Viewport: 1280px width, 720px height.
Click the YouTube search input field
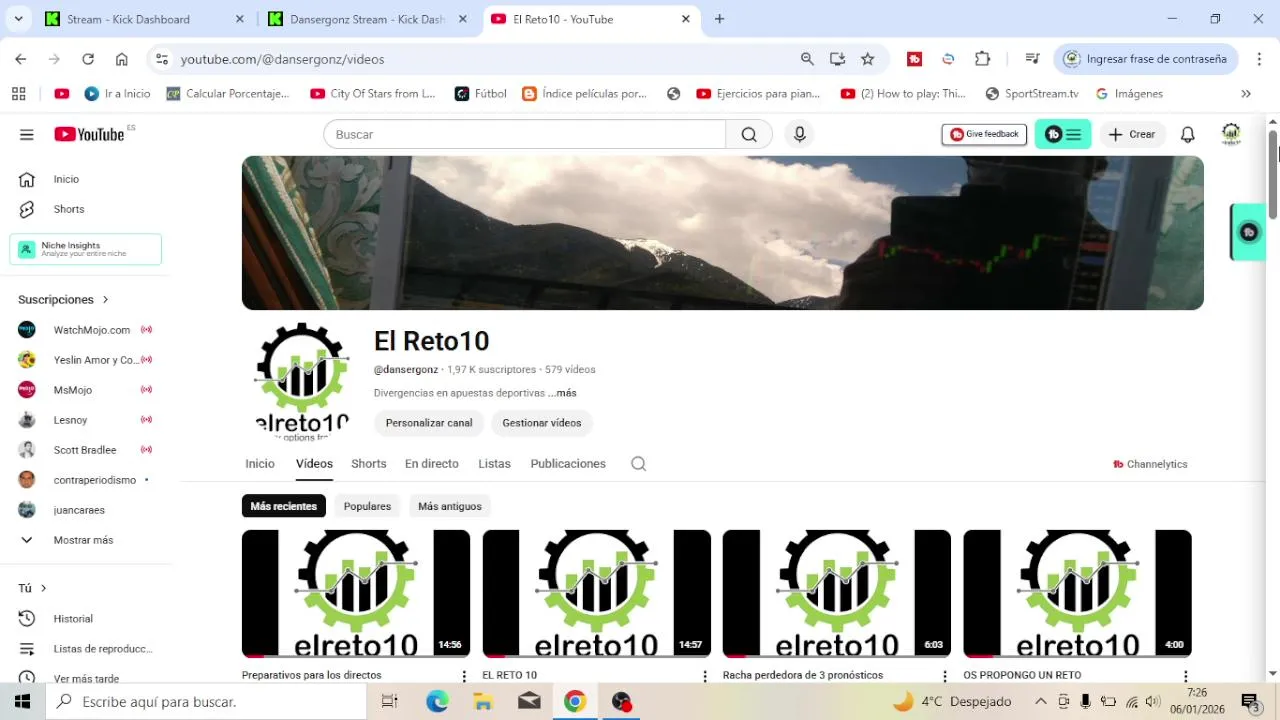[x=524, y=134]
